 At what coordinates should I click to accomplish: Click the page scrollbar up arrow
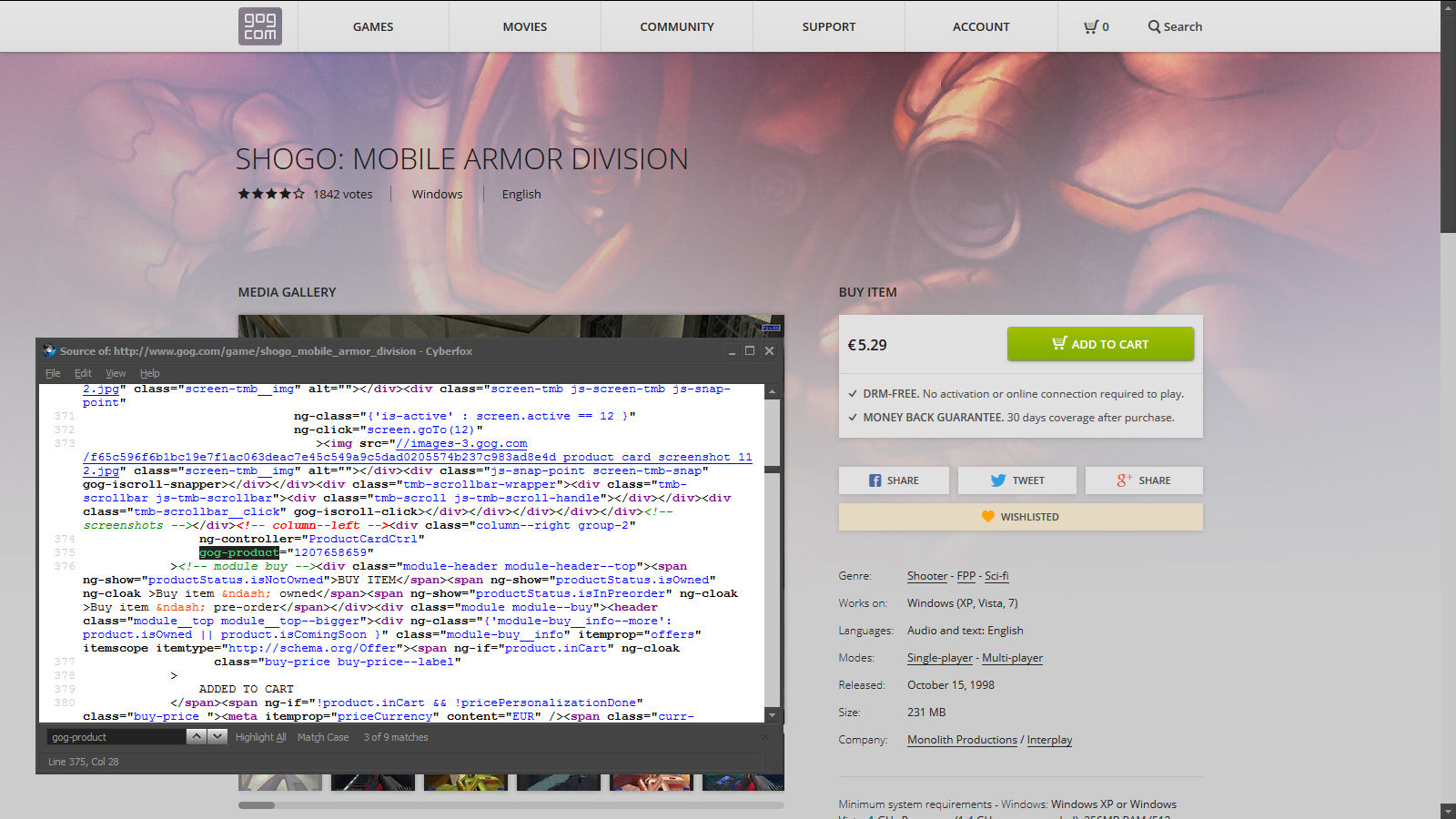1448,7
